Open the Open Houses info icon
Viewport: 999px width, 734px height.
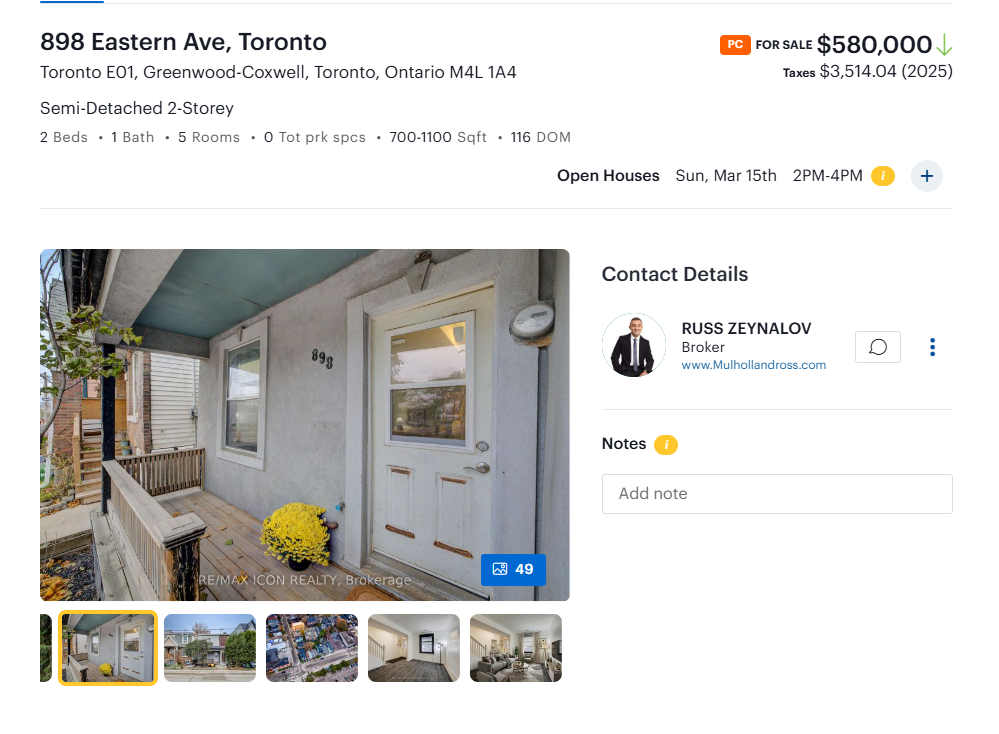point(882,176)
